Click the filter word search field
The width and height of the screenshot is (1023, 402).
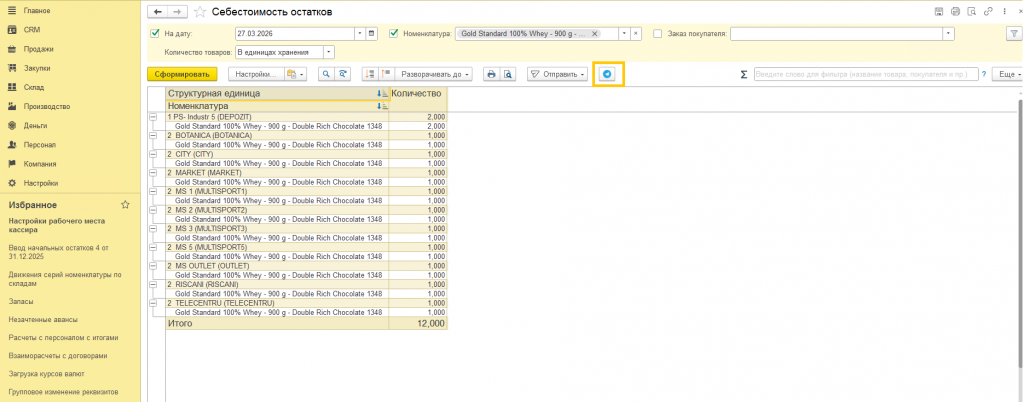pyautogui.click(x=866, y=74)
